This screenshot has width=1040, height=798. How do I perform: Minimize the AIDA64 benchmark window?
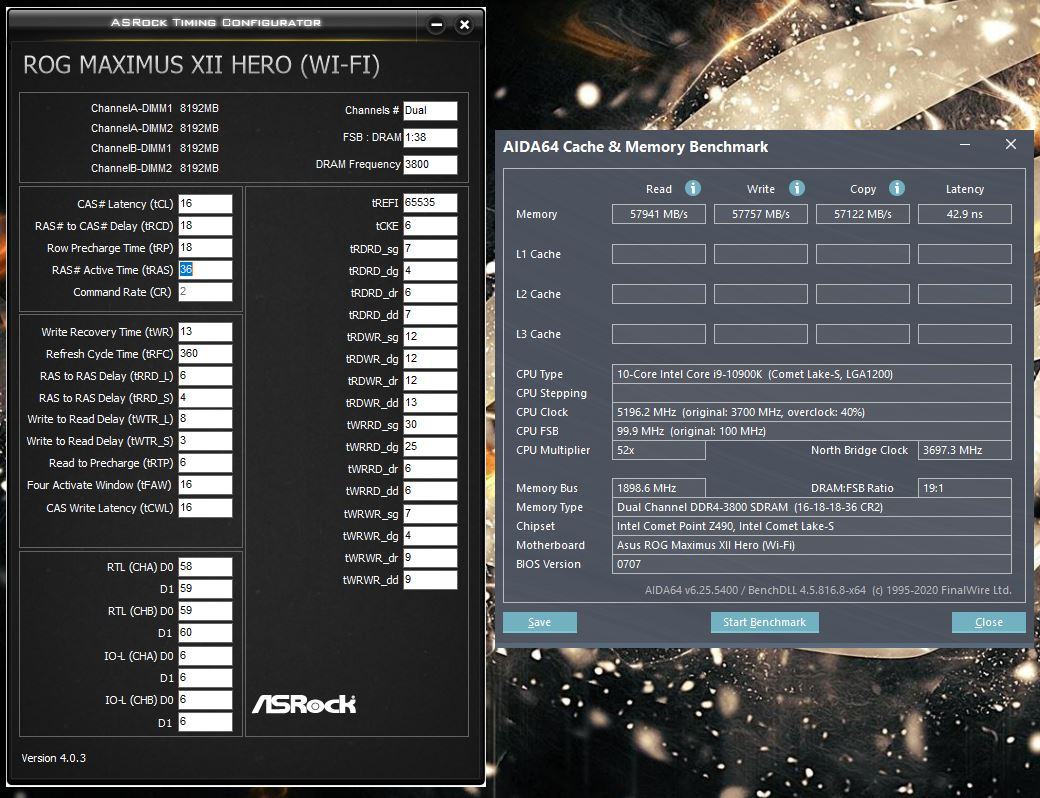pos(965,145)
